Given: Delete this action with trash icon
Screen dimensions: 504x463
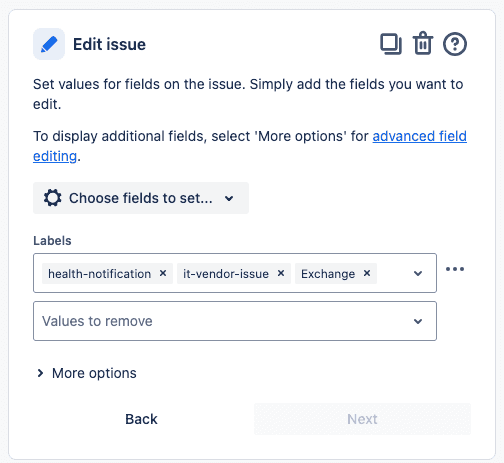Looking at the screenshot, I should [423, 43].
